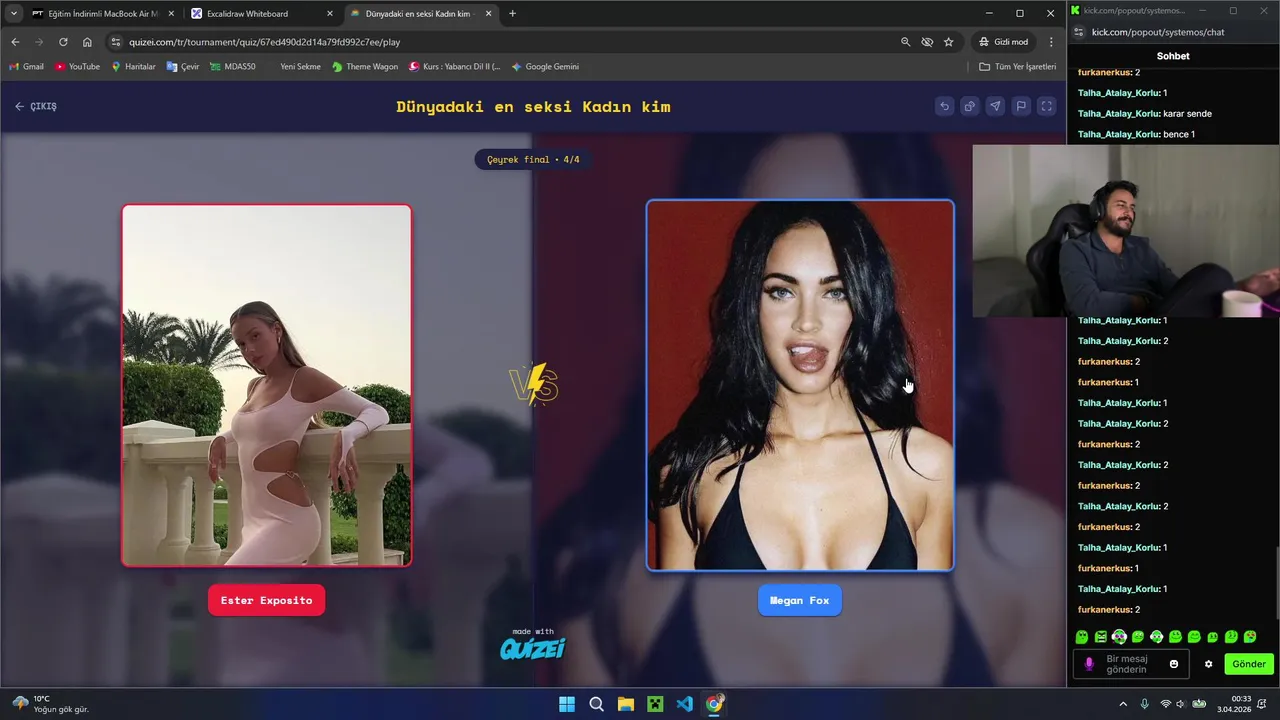Image resolution: width=1280 pixels, height=720 pixels.
Task: Show hidden system tray icons
Action: click(x=1123, y=704)
